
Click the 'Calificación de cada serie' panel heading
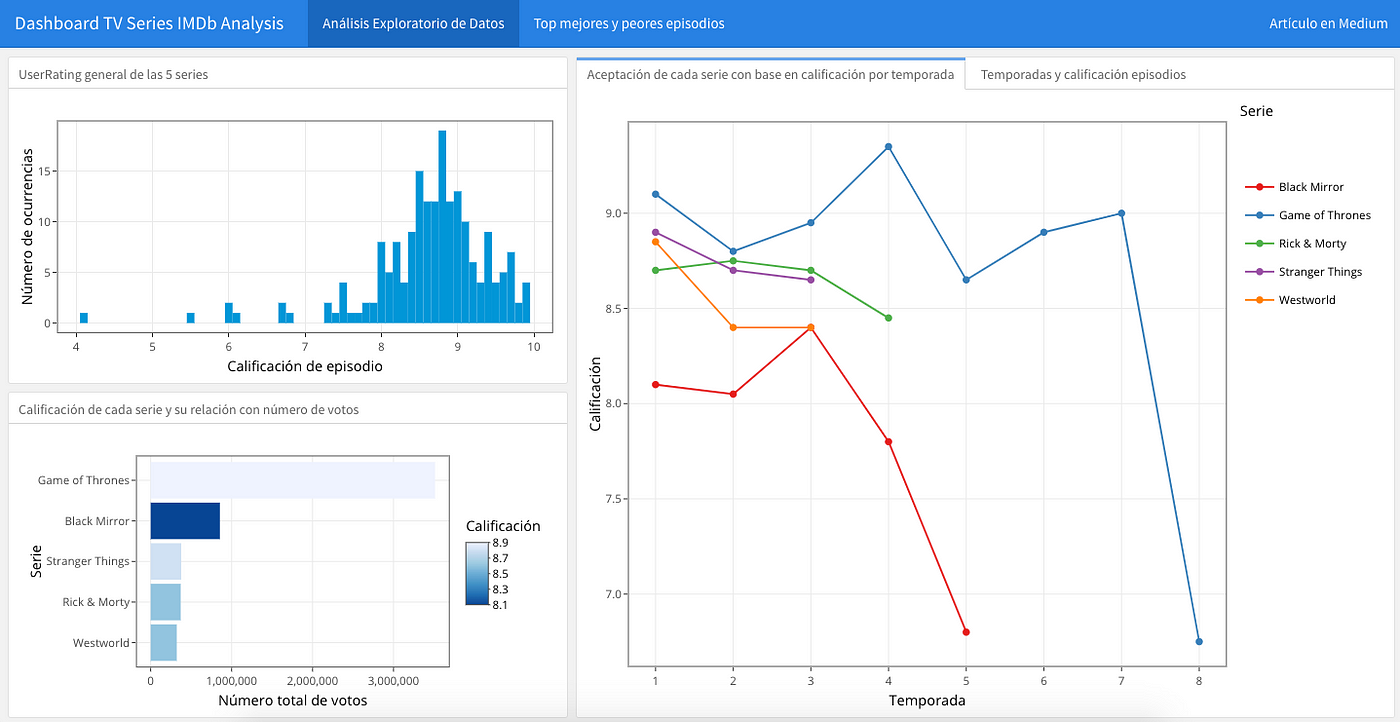pyautogui.click(x=189, y=409)
